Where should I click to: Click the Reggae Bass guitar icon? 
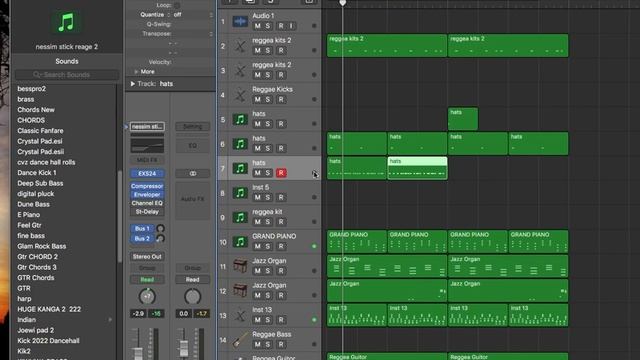pos(240,340)
